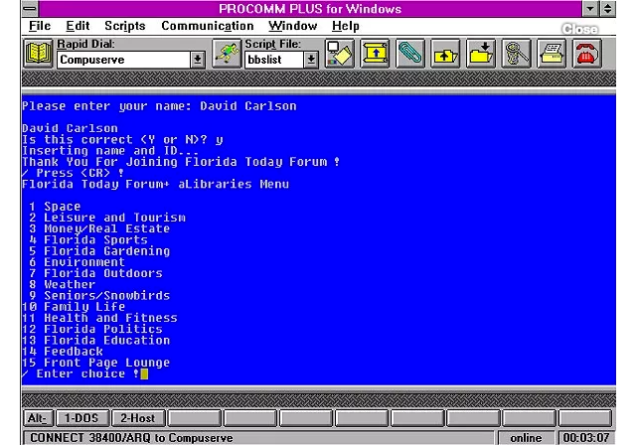Open the Edit menu
The image size is (636, 445).
(77, 26)
